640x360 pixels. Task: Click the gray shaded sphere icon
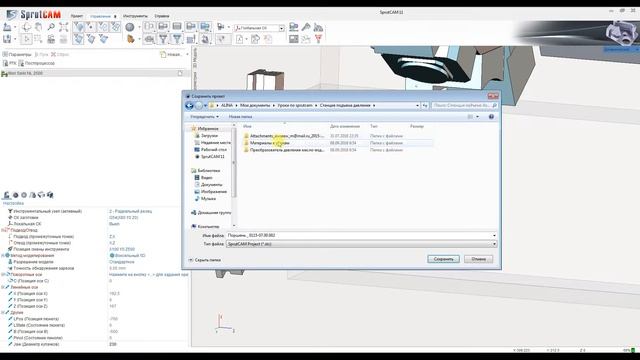(x=130, y=27)
